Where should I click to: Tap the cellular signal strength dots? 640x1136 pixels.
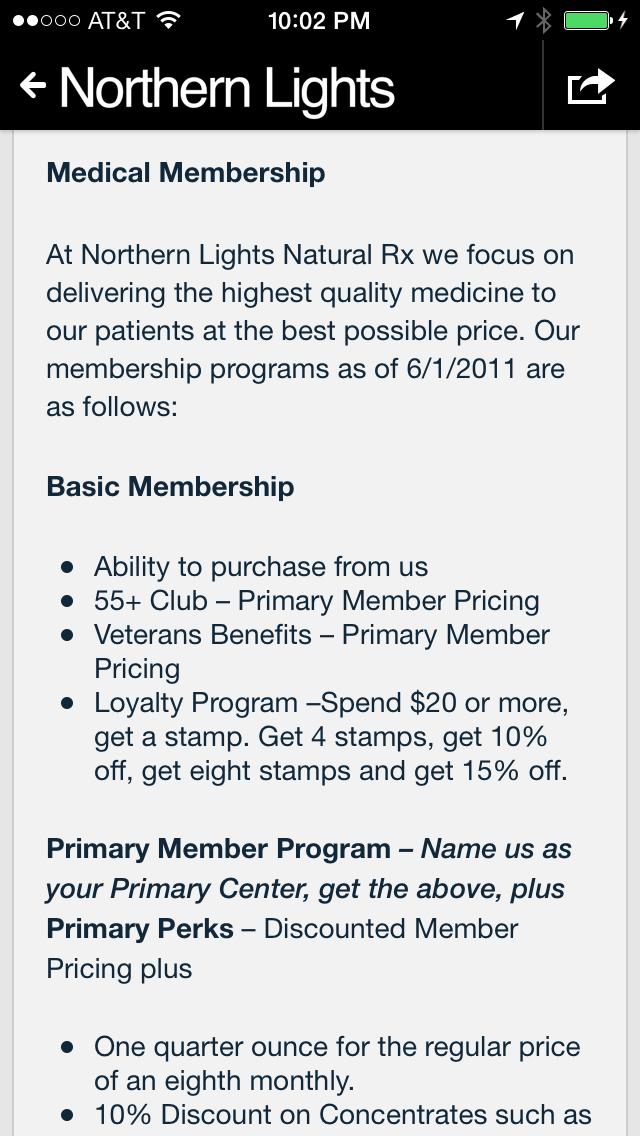click(x=45, y=20)
